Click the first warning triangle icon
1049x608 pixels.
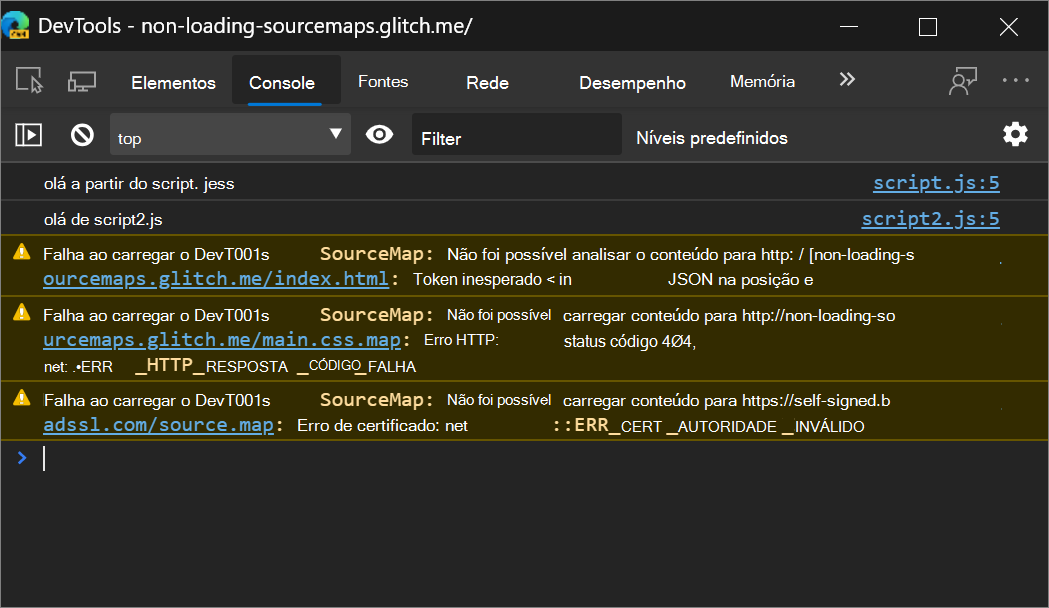coord(21,253)
